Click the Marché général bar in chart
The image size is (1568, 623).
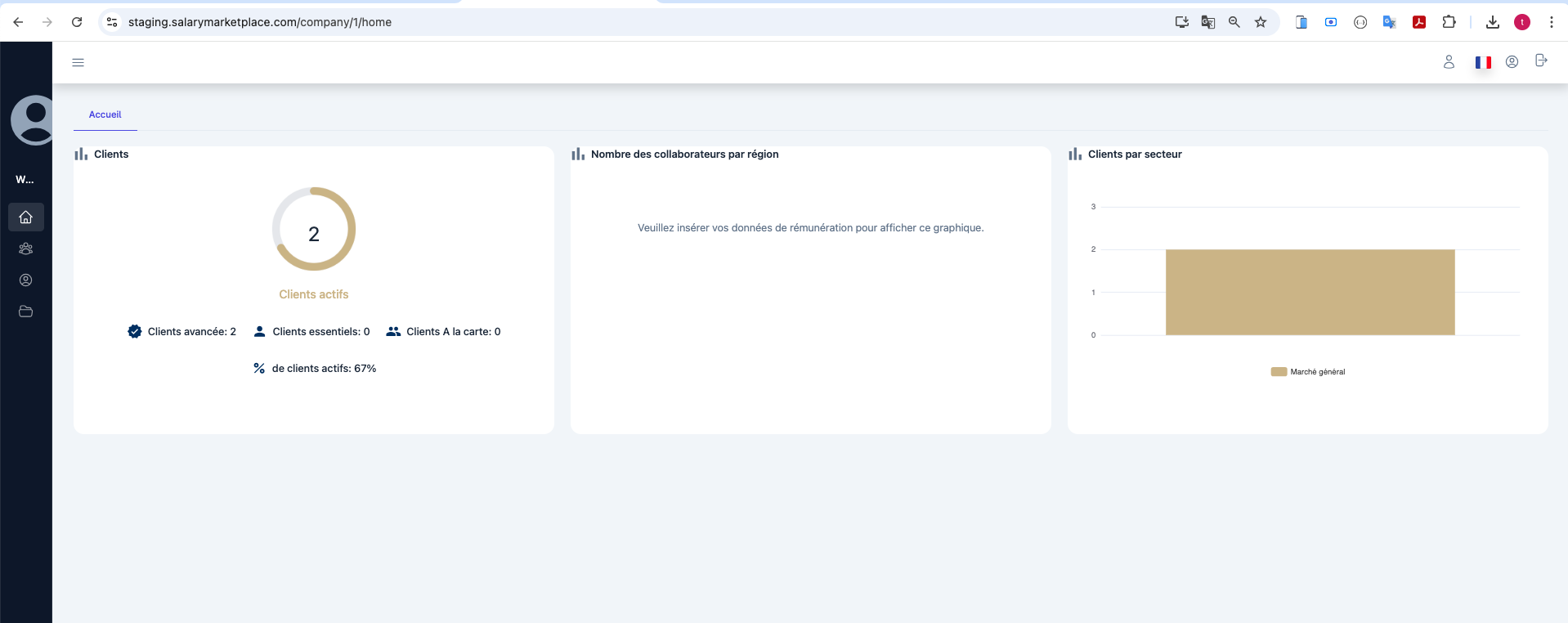point(1310,292)
